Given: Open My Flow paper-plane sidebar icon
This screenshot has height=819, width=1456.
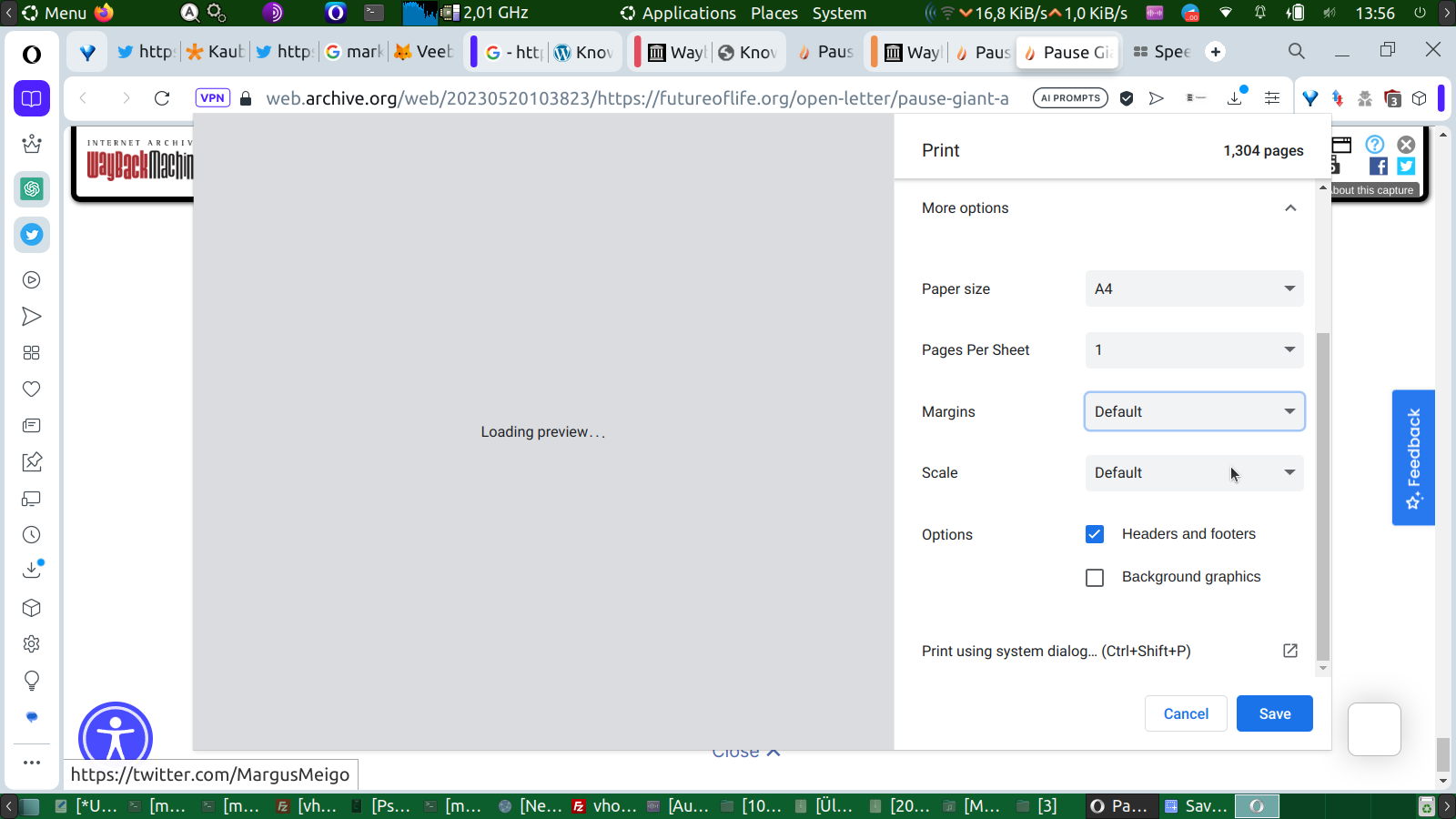Looking at the screenshot, I should 32,317.
